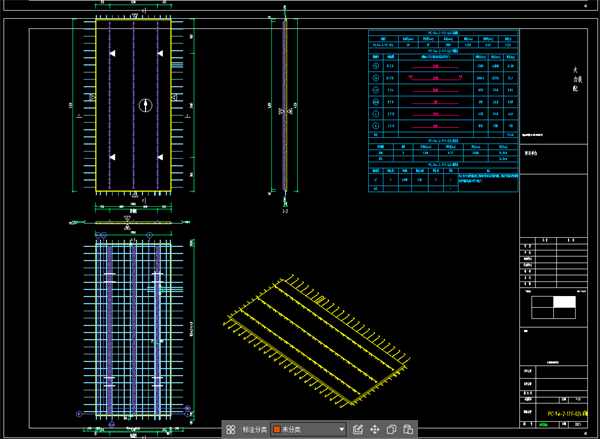Click the 标注分类 label
Viewport: 600px width, 439px height.
click(254, 429)
